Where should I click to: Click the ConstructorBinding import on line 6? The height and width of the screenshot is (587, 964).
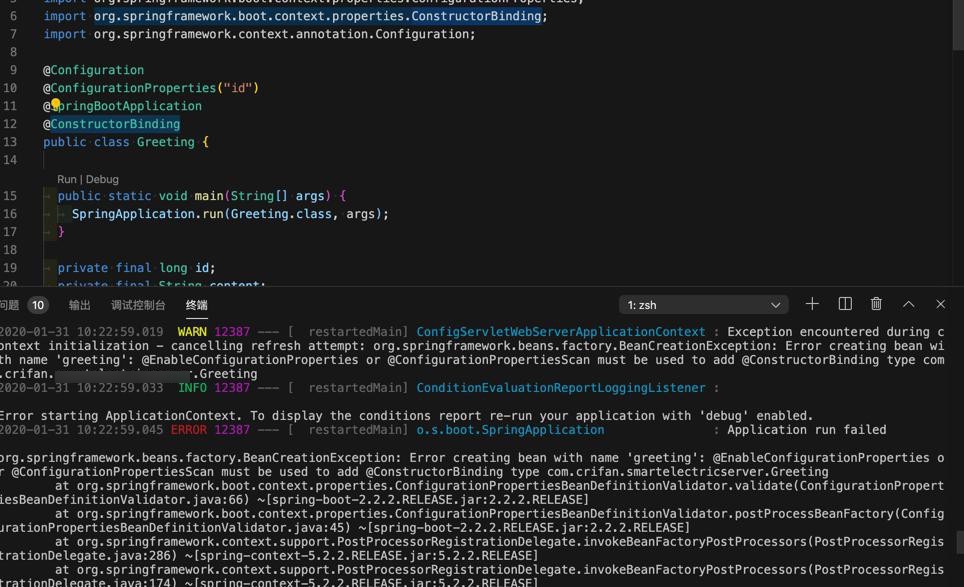click(x=295, y=16)
